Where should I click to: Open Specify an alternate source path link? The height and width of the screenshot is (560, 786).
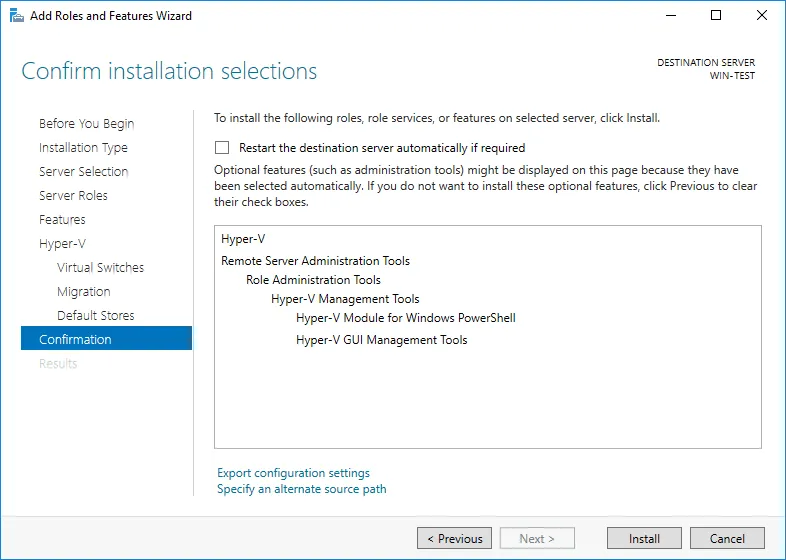[x=301, y=489]
